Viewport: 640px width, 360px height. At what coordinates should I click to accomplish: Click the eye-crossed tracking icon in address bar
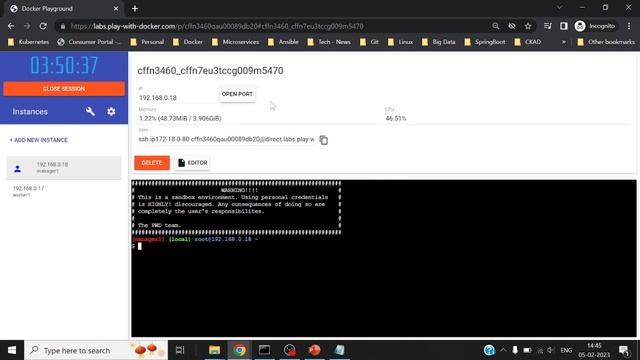(512, 26)
